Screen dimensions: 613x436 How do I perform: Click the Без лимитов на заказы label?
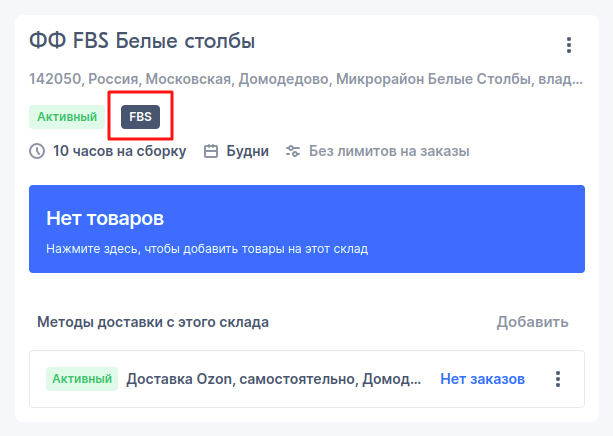(389, 151)
